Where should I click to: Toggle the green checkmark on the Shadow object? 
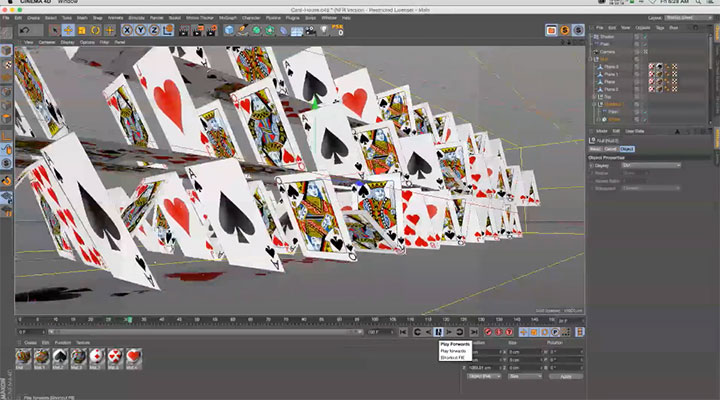pyautogui.click(x=646, y=37)
